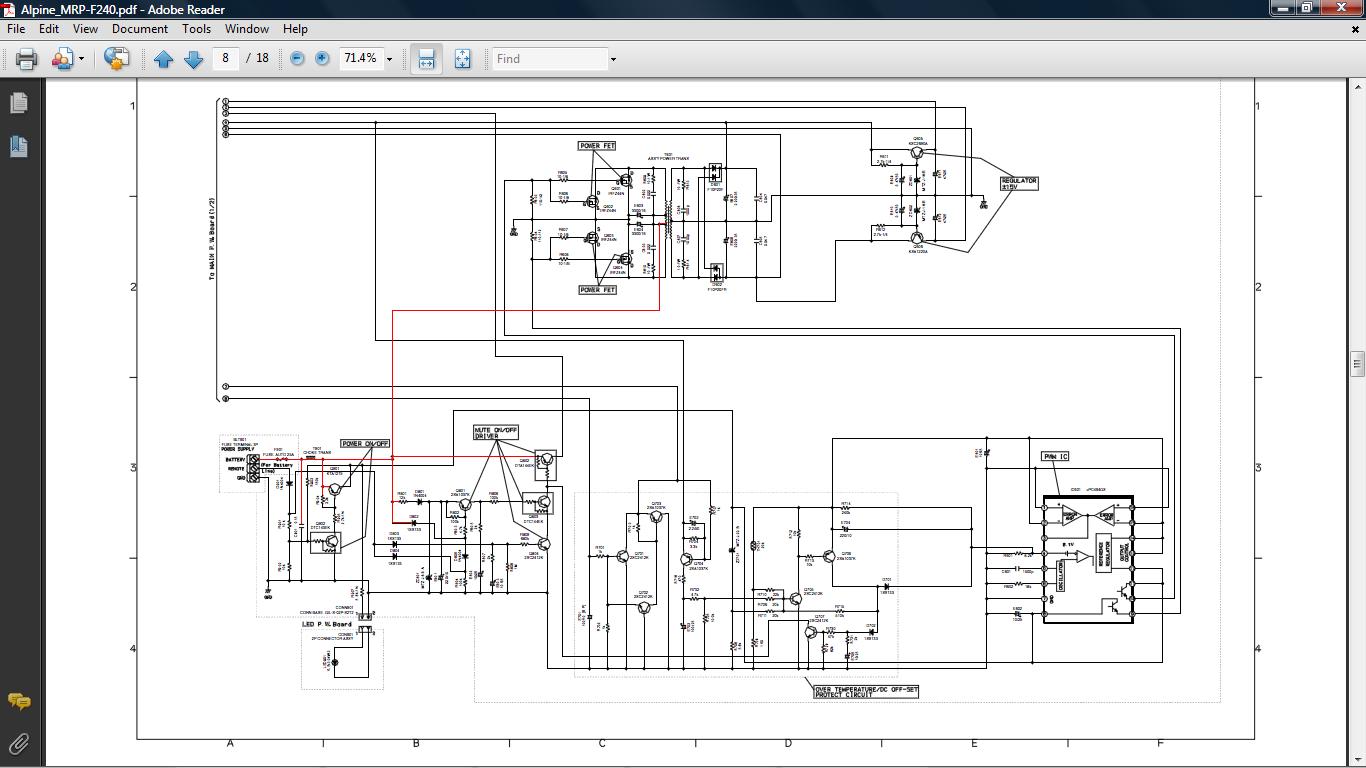This screenshot has width=1366, height=768.
Task: Zoom in with the plus button
Action: 322,59
